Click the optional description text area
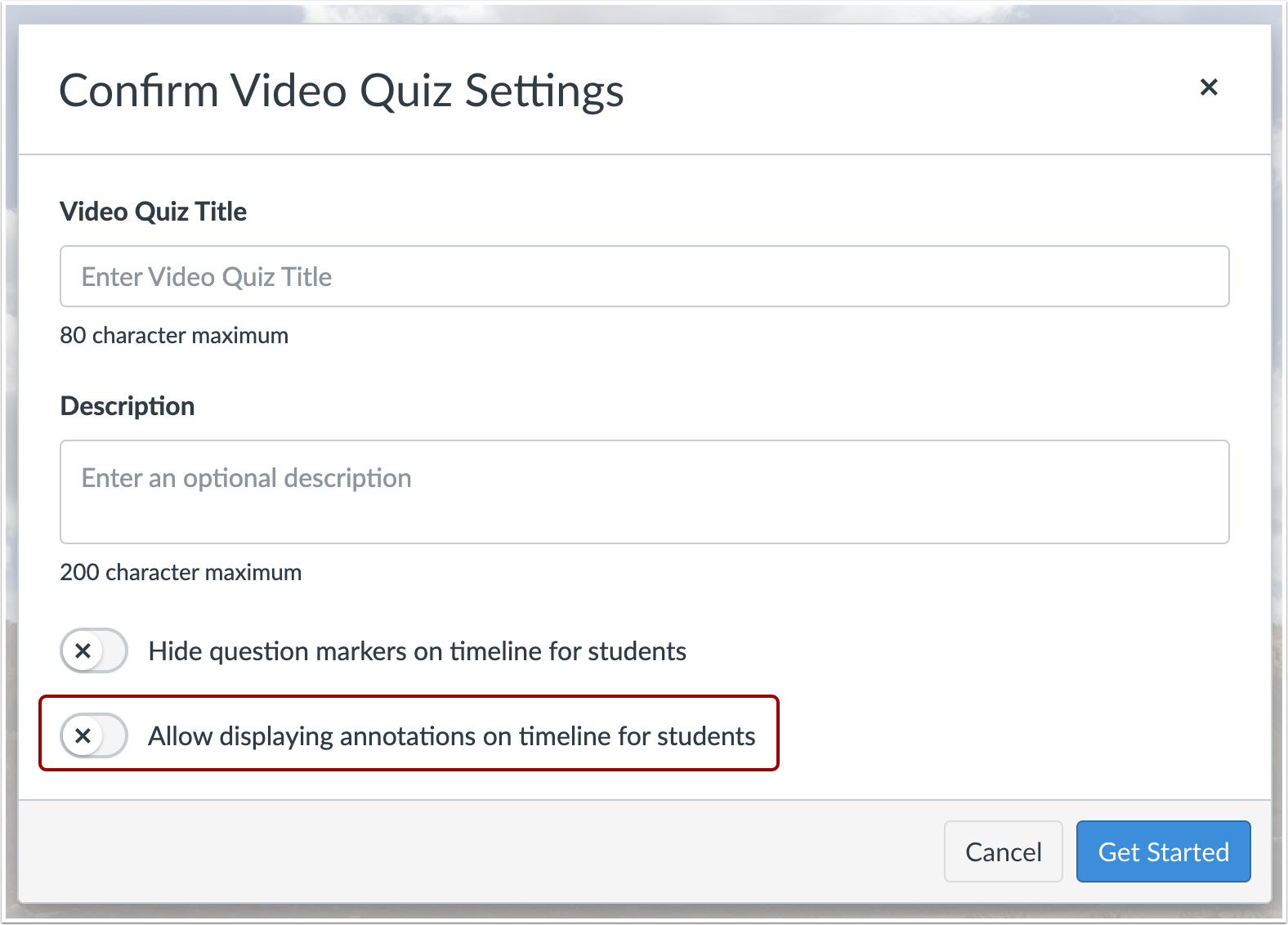The image size is (1288, 925). pos(644,491)
